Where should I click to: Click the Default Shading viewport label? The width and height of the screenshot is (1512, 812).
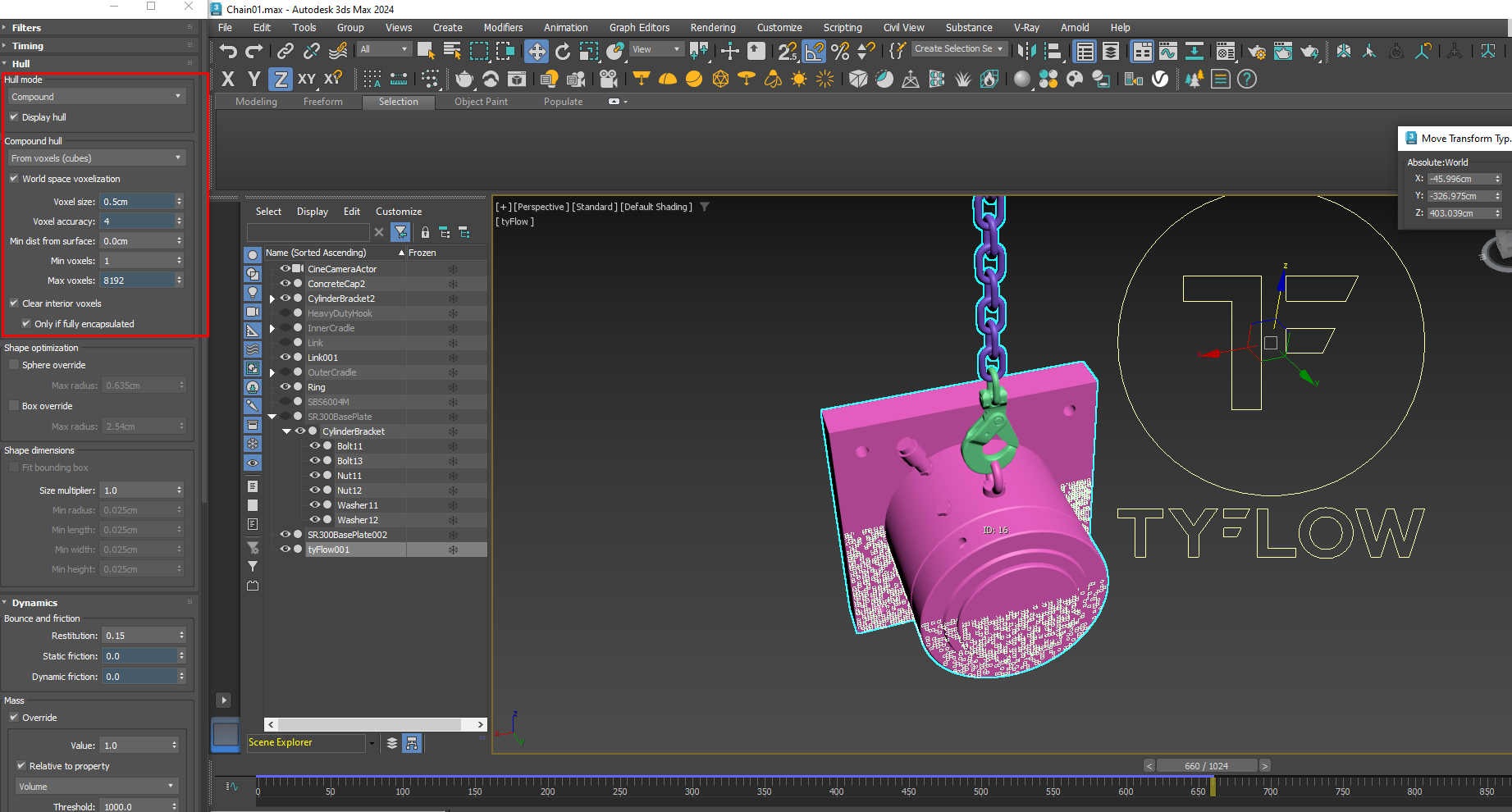click(x=656, y=207)
